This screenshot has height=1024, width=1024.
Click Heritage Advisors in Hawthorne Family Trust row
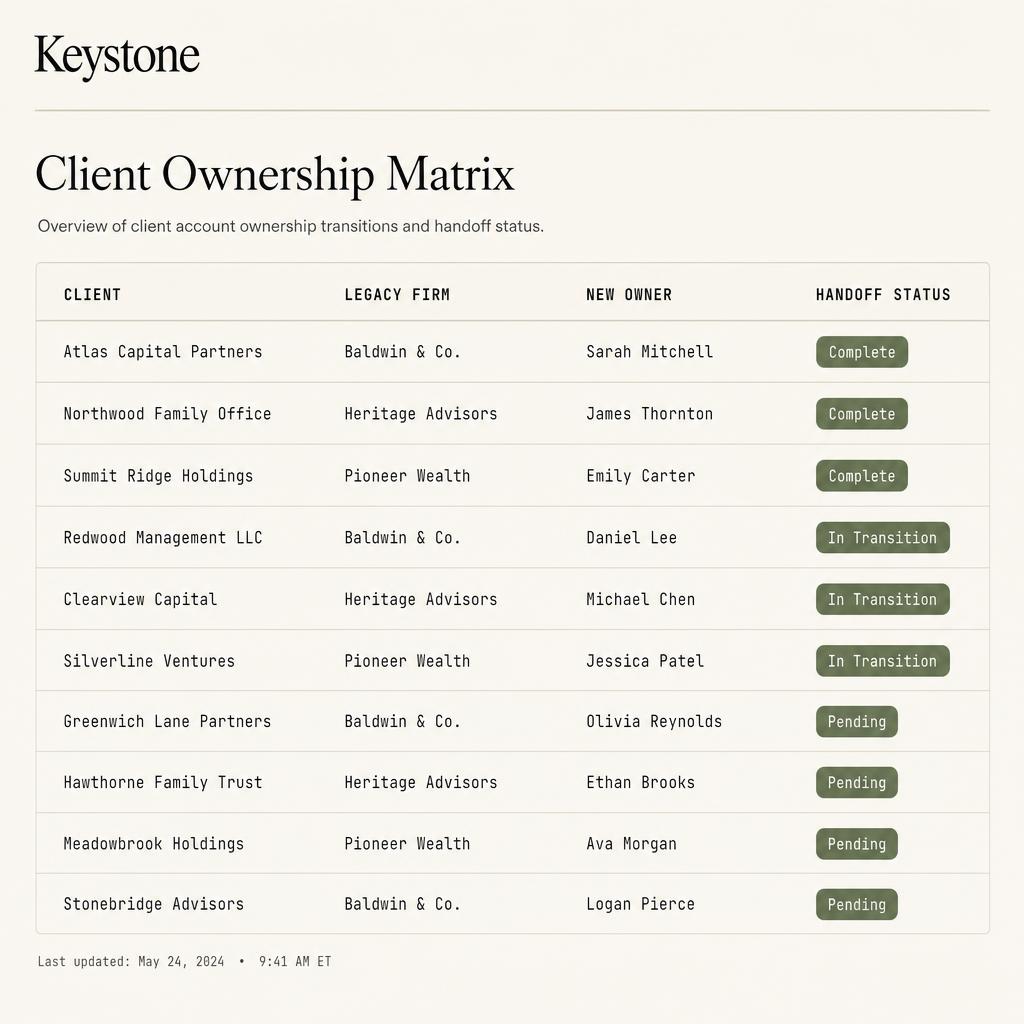(x=421, y=782)
